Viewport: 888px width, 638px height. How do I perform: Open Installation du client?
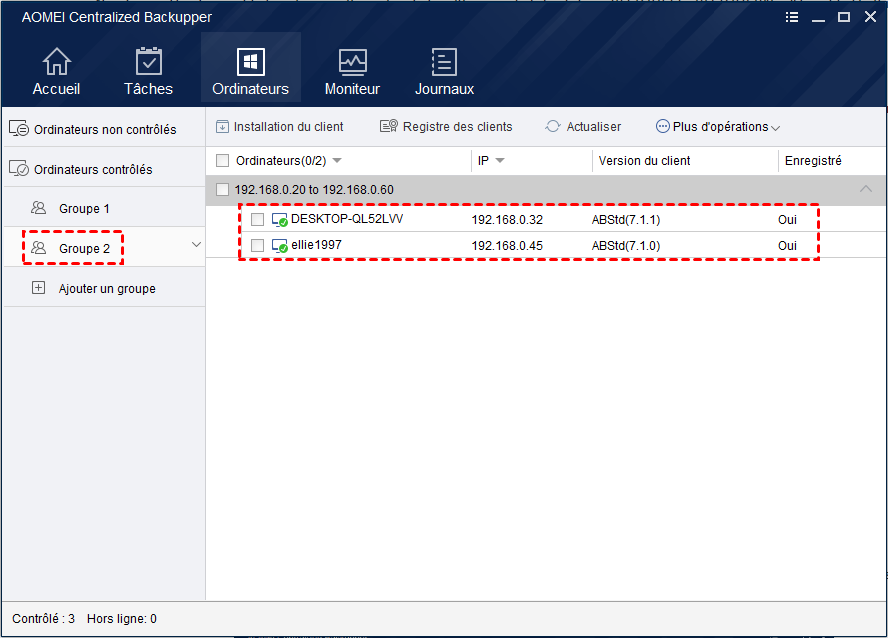(x=280, y=127)
